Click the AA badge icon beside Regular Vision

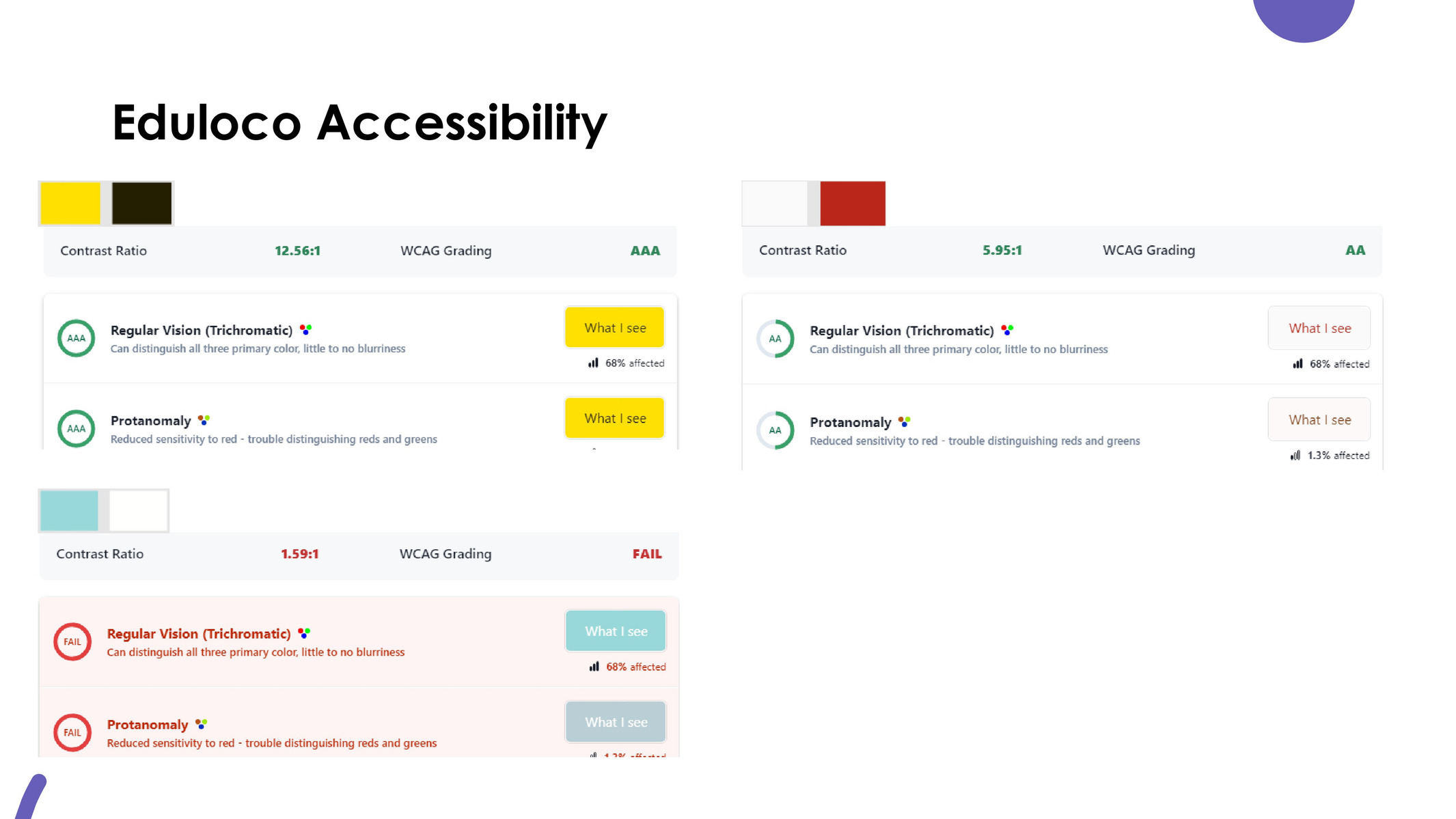pyautogui.click(x=775, y=339)
